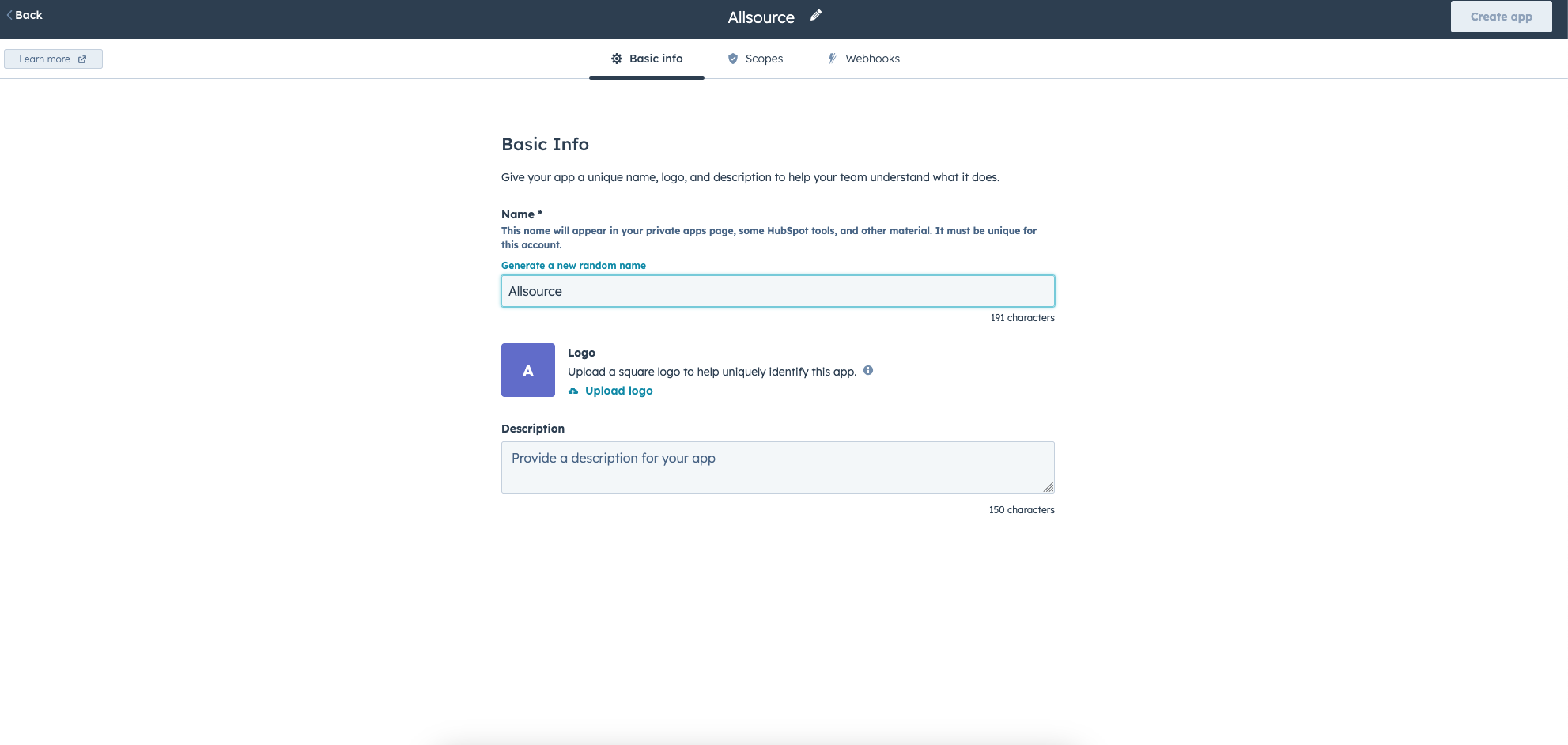The width and height of the screenshot is (1568, 745).
Task: Click into the Description text area
Action: tap(778, 467)
